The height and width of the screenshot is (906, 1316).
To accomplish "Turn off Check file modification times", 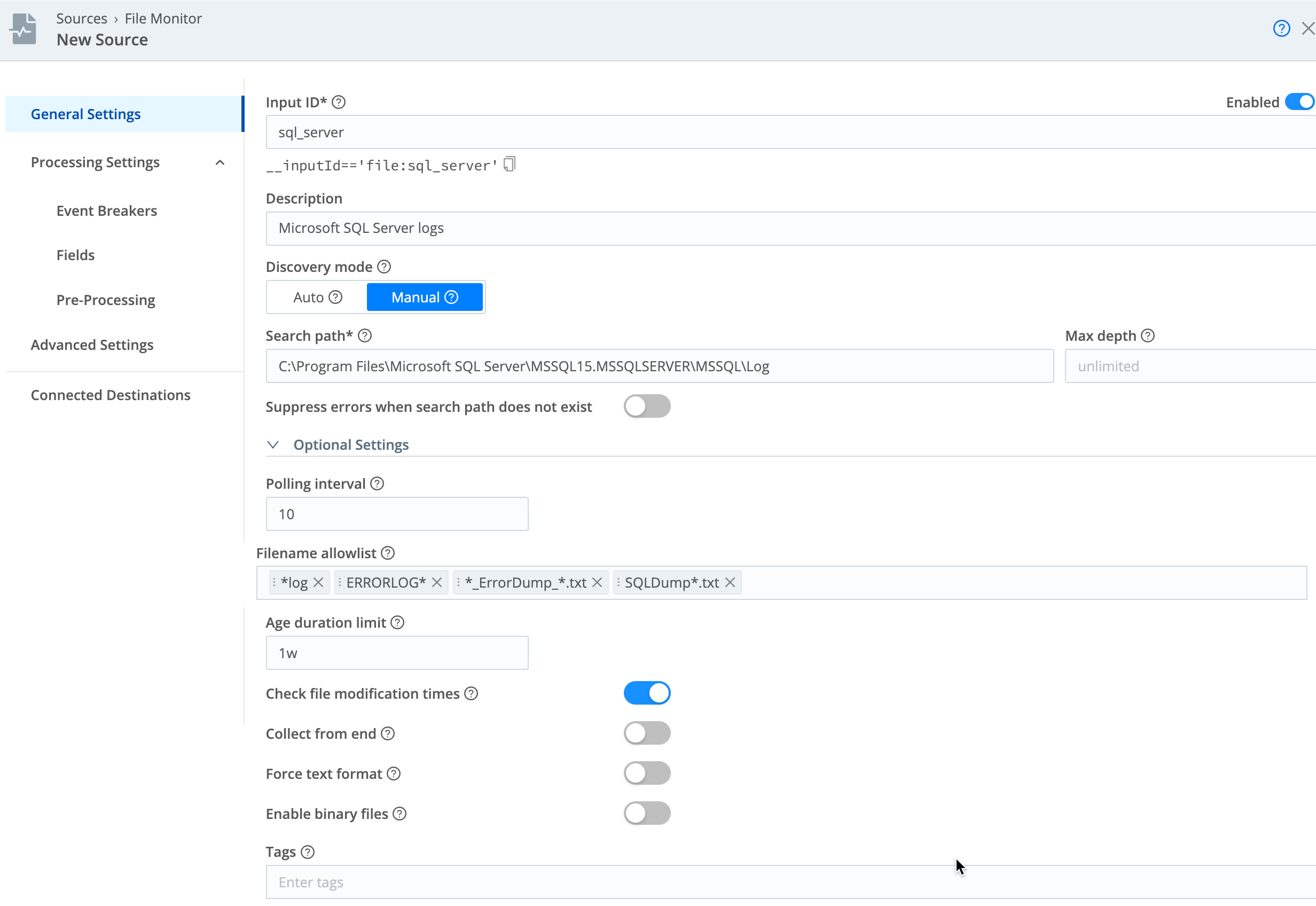I will [647, 692].
